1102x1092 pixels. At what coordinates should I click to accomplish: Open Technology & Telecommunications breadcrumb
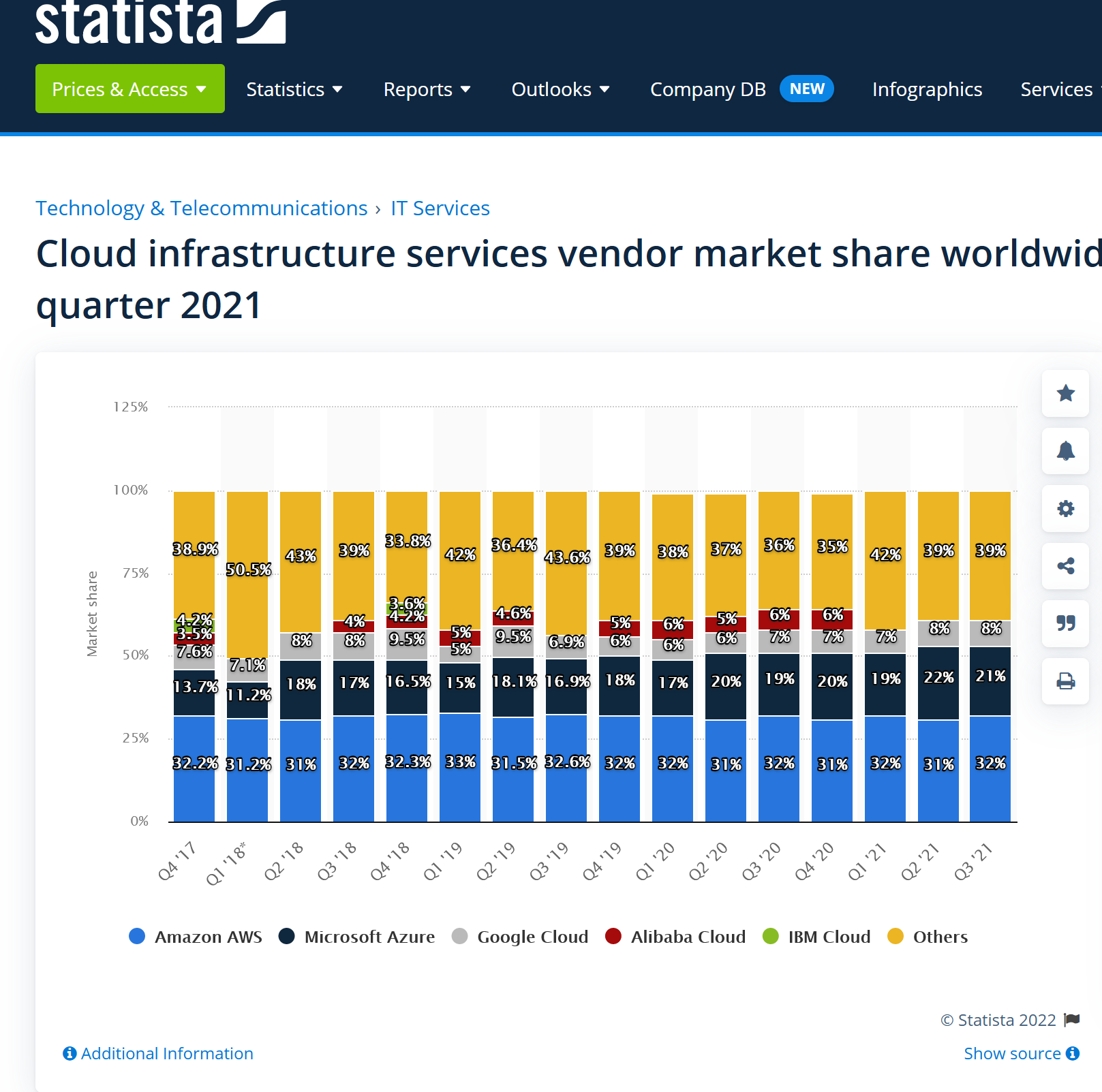202,208
